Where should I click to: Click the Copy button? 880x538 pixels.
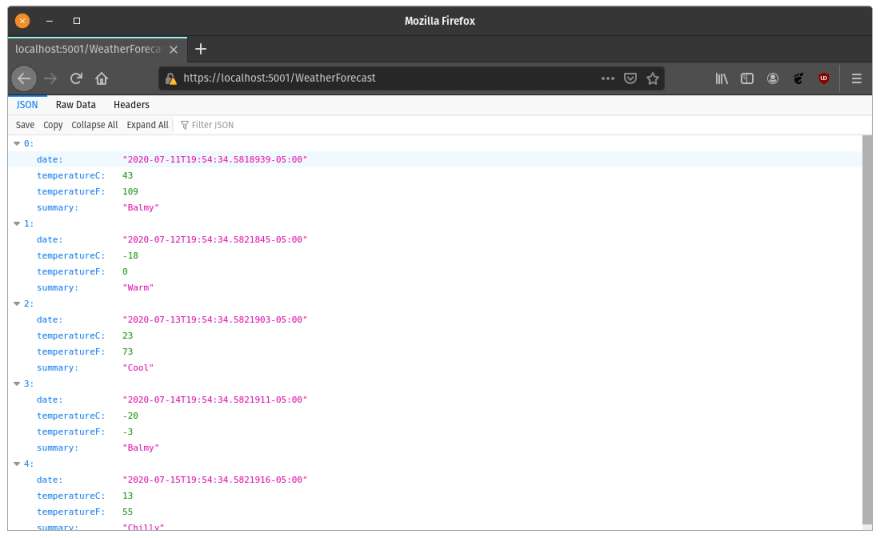(53, 125)
